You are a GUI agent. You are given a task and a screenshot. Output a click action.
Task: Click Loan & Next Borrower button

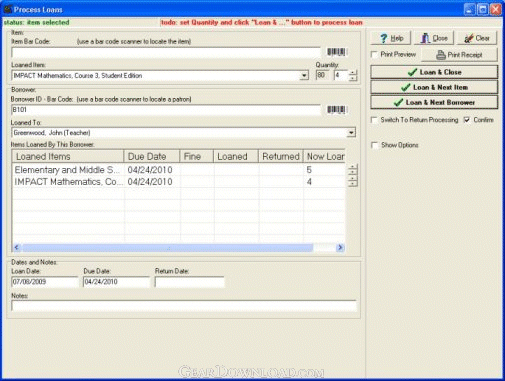coord(434,102)
